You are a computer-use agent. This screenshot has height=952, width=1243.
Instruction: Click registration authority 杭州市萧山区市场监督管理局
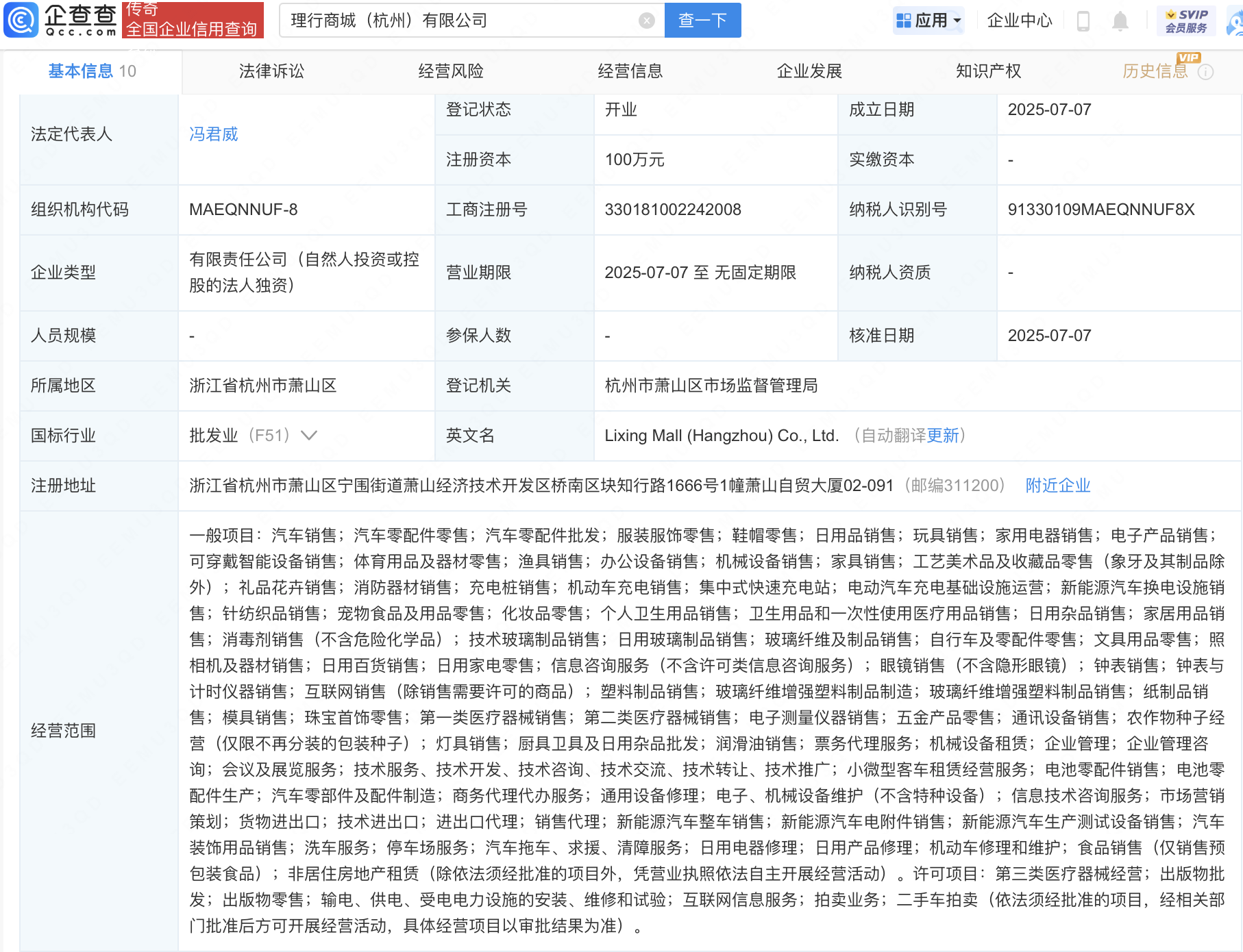711,386
